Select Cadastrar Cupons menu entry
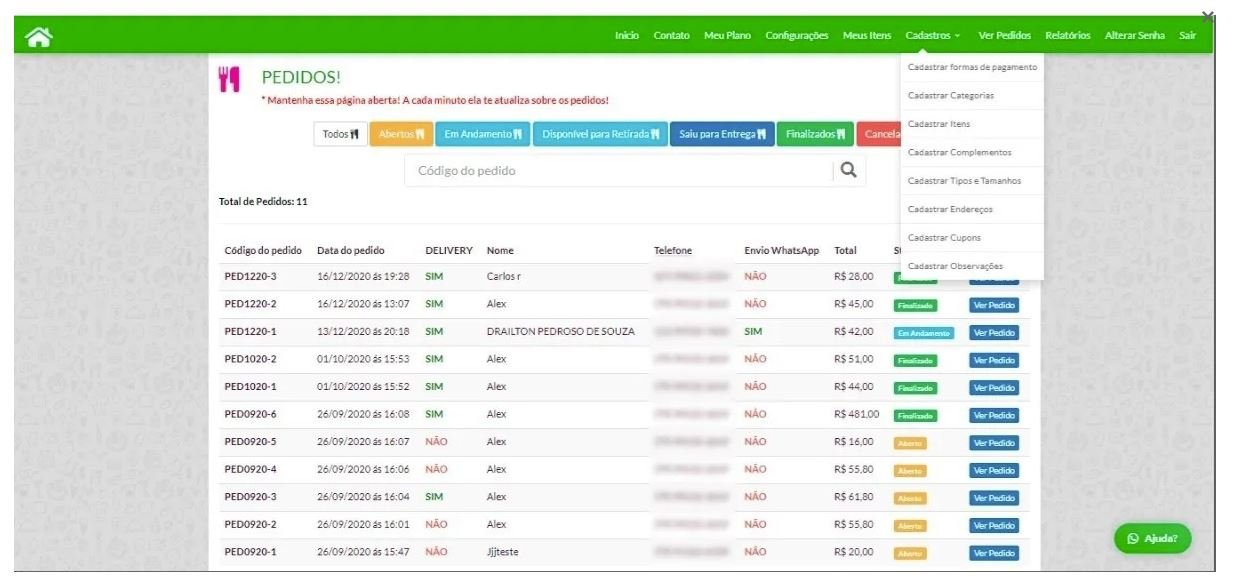Viewport: 1233px width, 588px height. [x=944, y=238]
